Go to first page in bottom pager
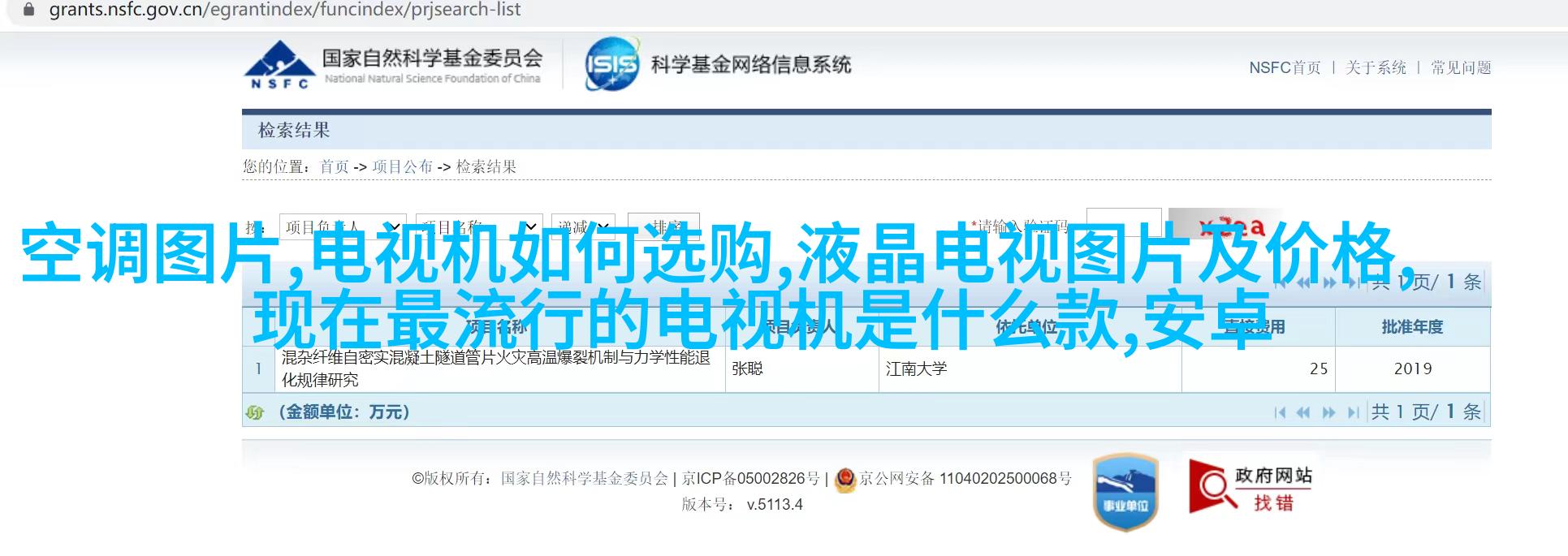This screenshot has width=1568, height=556. pyautogui.click(x=1280, y=412)
